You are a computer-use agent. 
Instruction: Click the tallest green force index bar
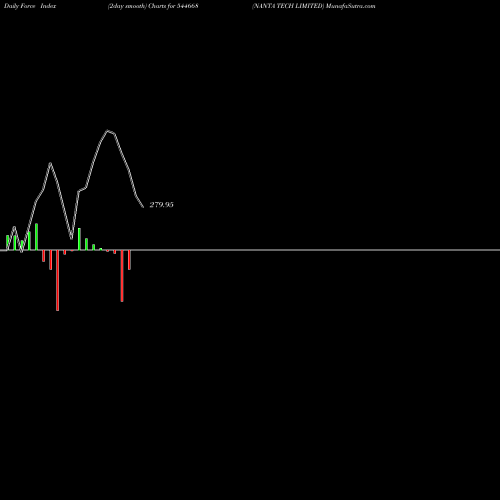(x=36, y=237)
